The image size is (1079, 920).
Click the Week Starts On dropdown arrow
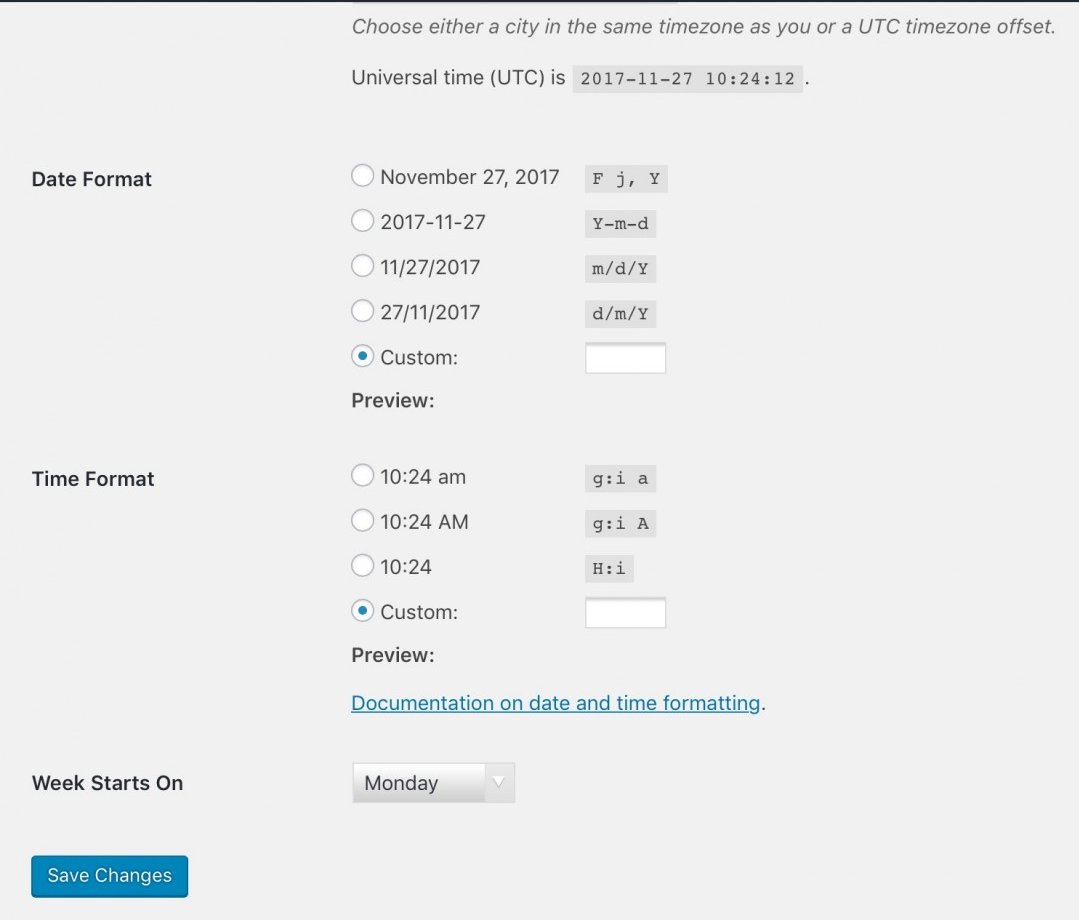pyautogui.click(x=499, y=782)
